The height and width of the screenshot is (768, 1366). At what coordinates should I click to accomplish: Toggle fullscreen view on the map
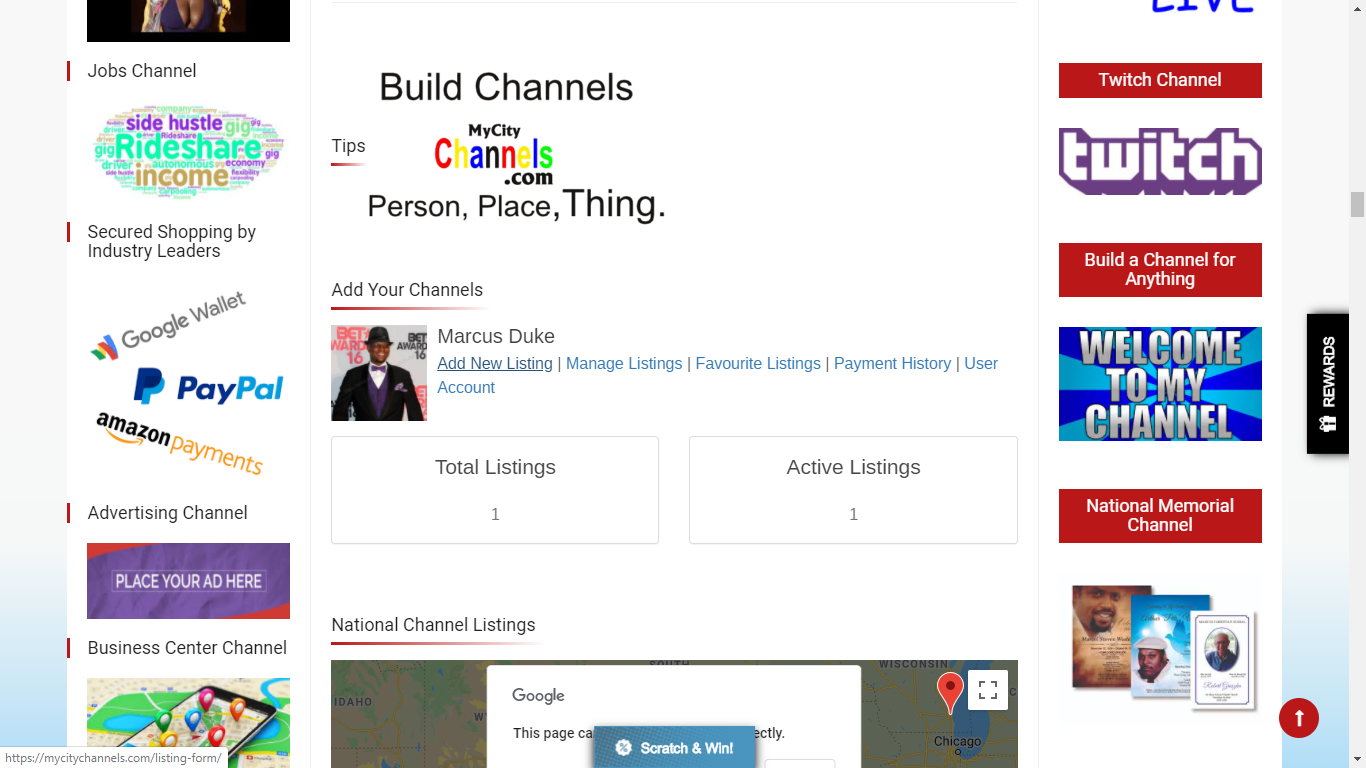[x=988, y=689]
